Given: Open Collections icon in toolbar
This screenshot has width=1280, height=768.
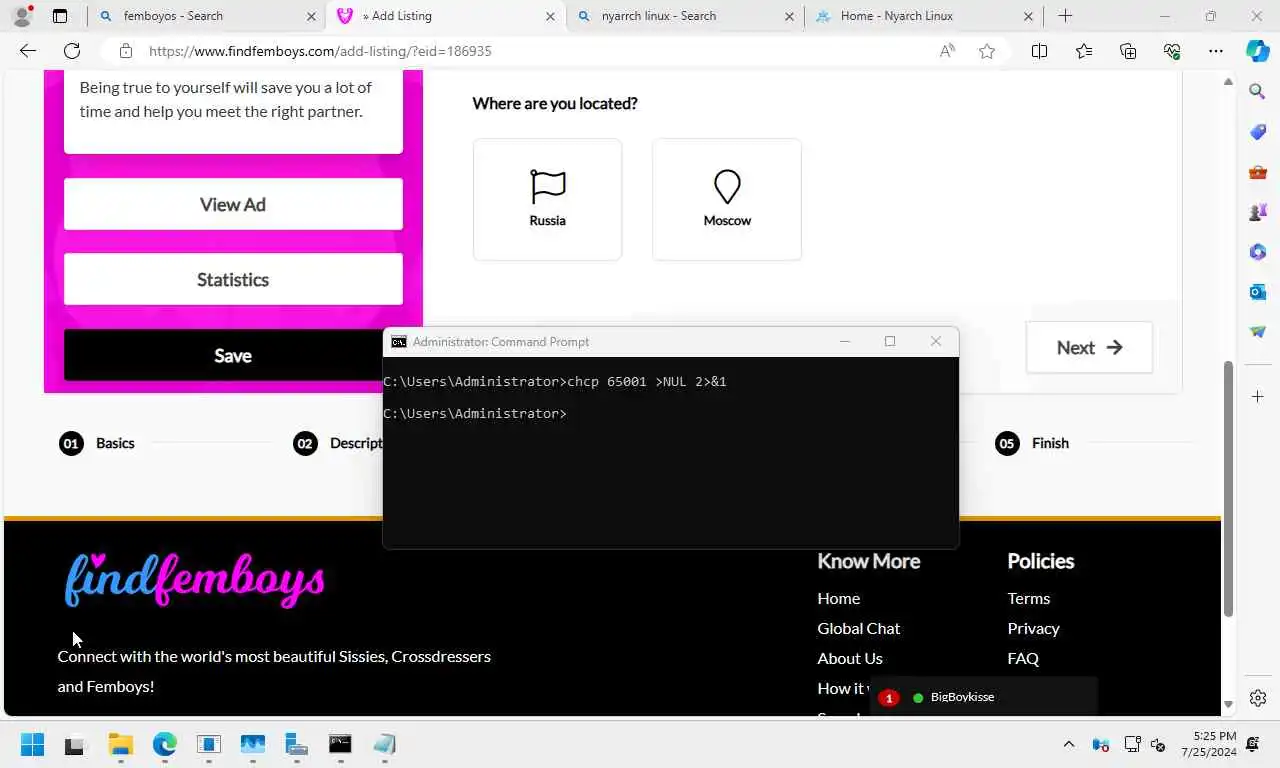Looking at the screenshot, I should click(x=1128, y=51).
